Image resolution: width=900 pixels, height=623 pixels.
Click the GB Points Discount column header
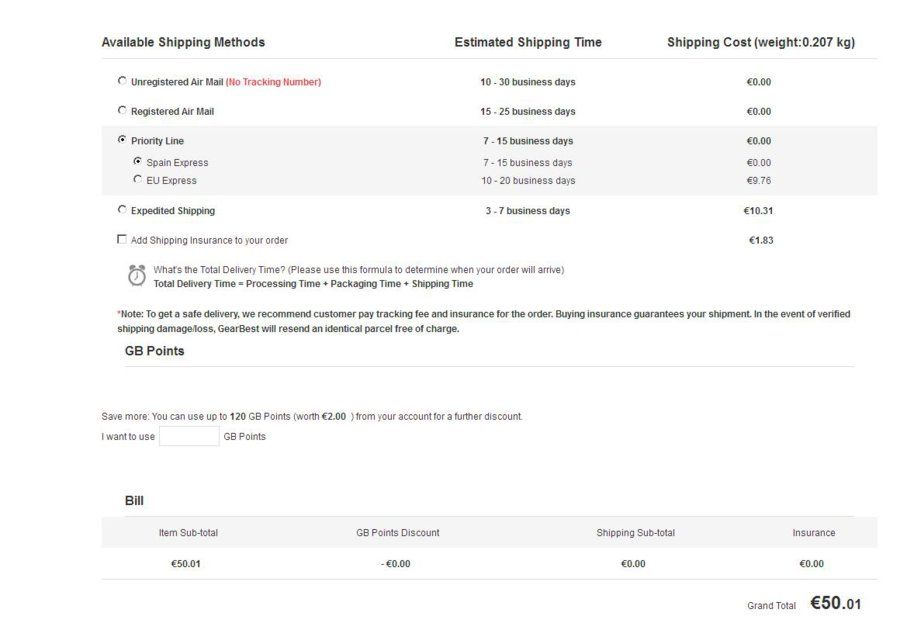click(398, 533)
